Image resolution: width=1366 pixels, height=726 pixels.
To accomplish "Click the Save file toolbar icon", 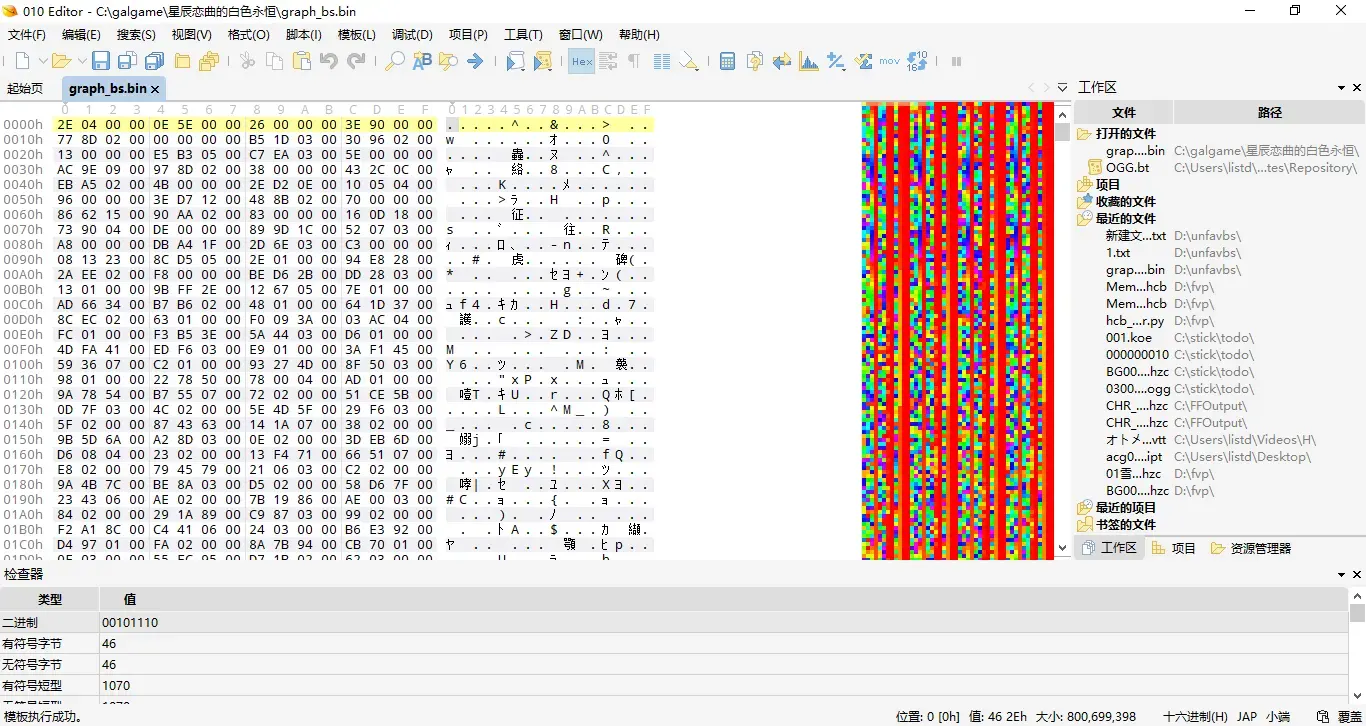I will pyautogui.click(x=101, y=61).
